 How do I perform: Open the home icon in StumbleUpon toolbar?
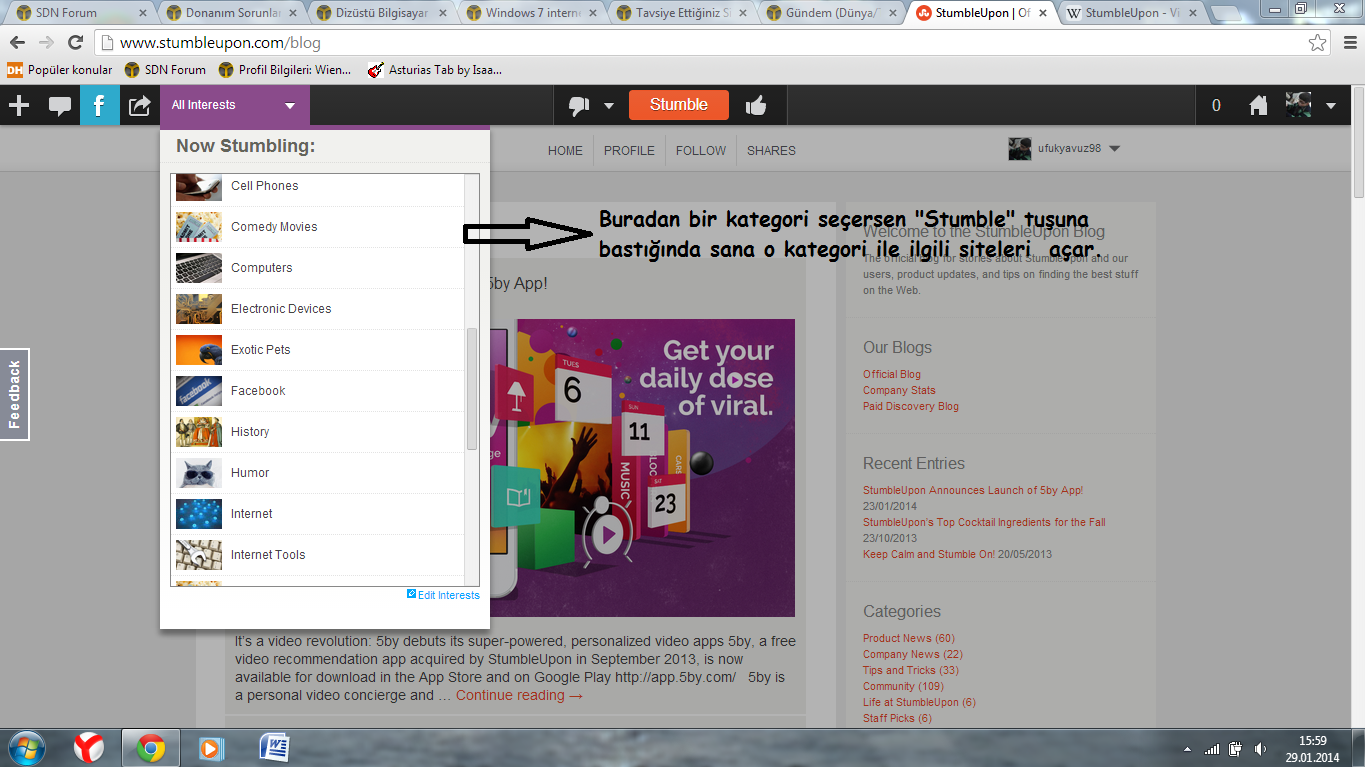1258,105
